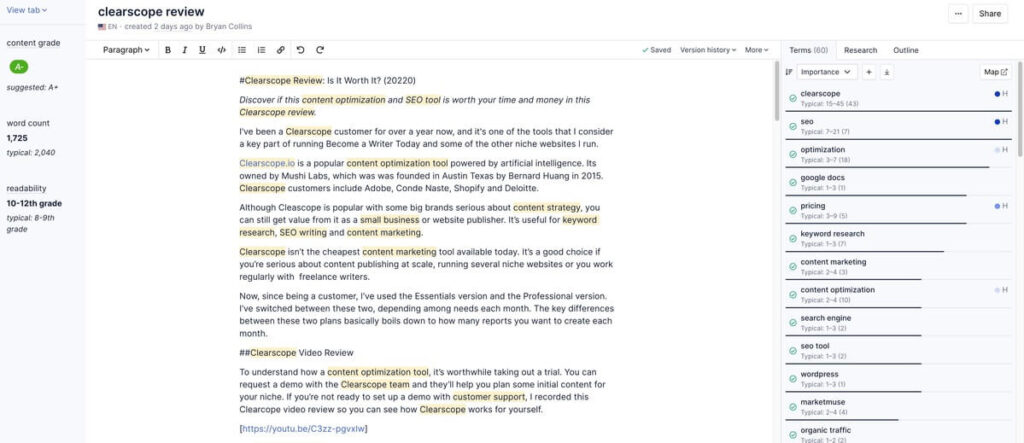The width and height of the screenshot is (1024, 443).
Task: Open the Paragraph style dropdown
Action: (x=126, y=49)
